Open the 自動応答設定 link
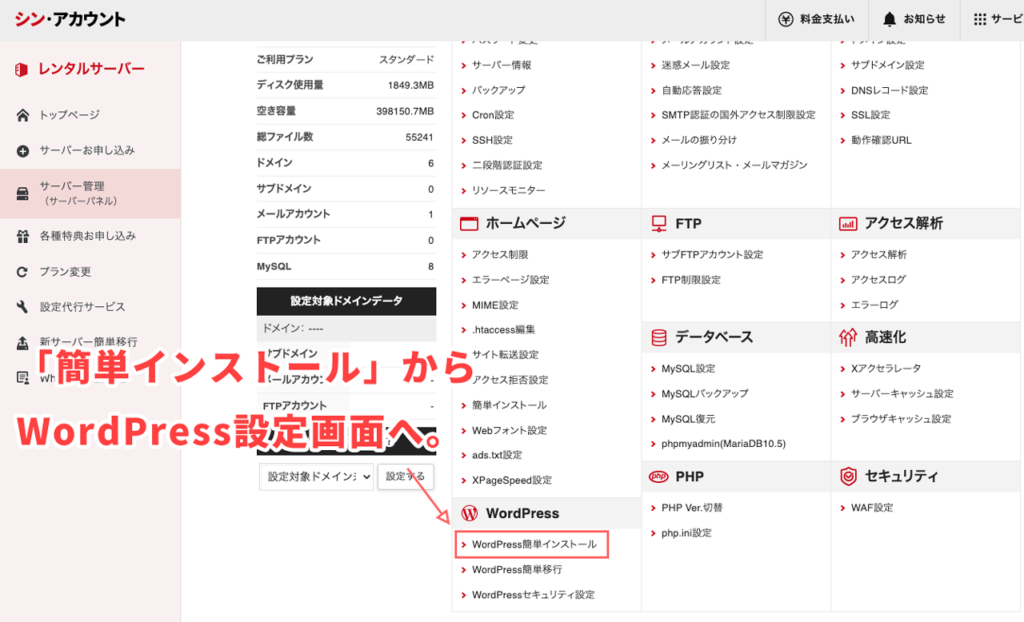The height and width of the screenshot is (622, 1024). [x=692, y=90]
